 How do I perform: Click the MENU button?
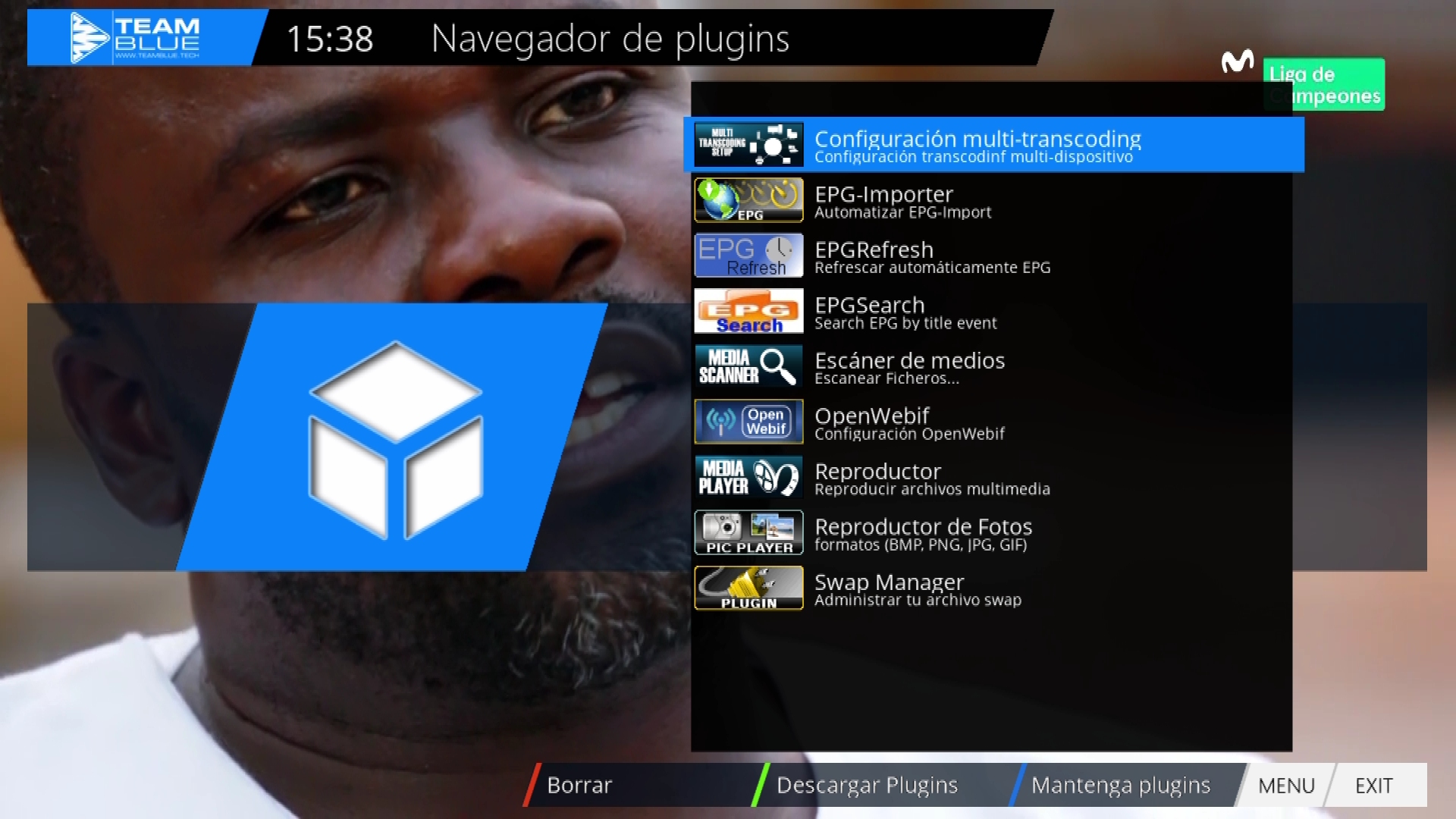point(1286,786)
